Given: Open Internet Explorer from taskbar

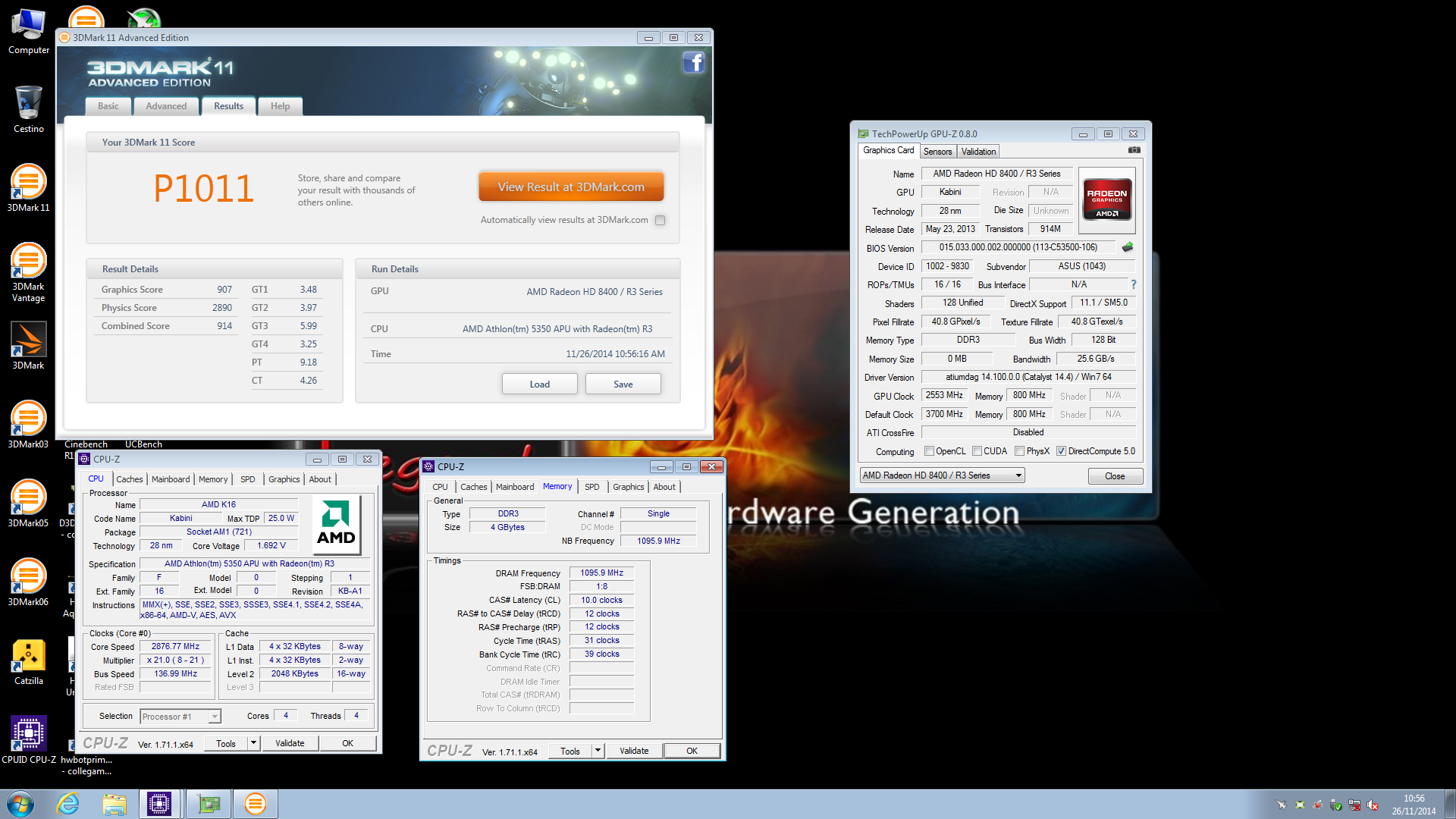Looking at the screenshot, I should point(68,804).
